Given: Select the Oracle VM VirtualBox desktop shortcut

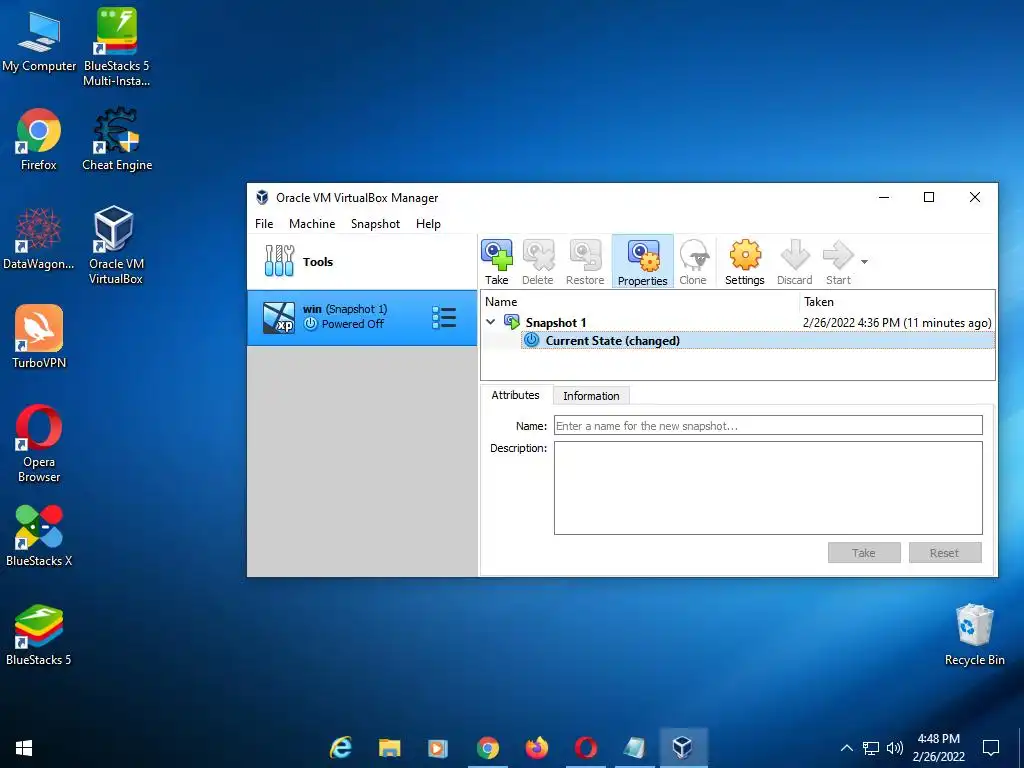Looking at the screenshot, I should (x=116, y=246).
